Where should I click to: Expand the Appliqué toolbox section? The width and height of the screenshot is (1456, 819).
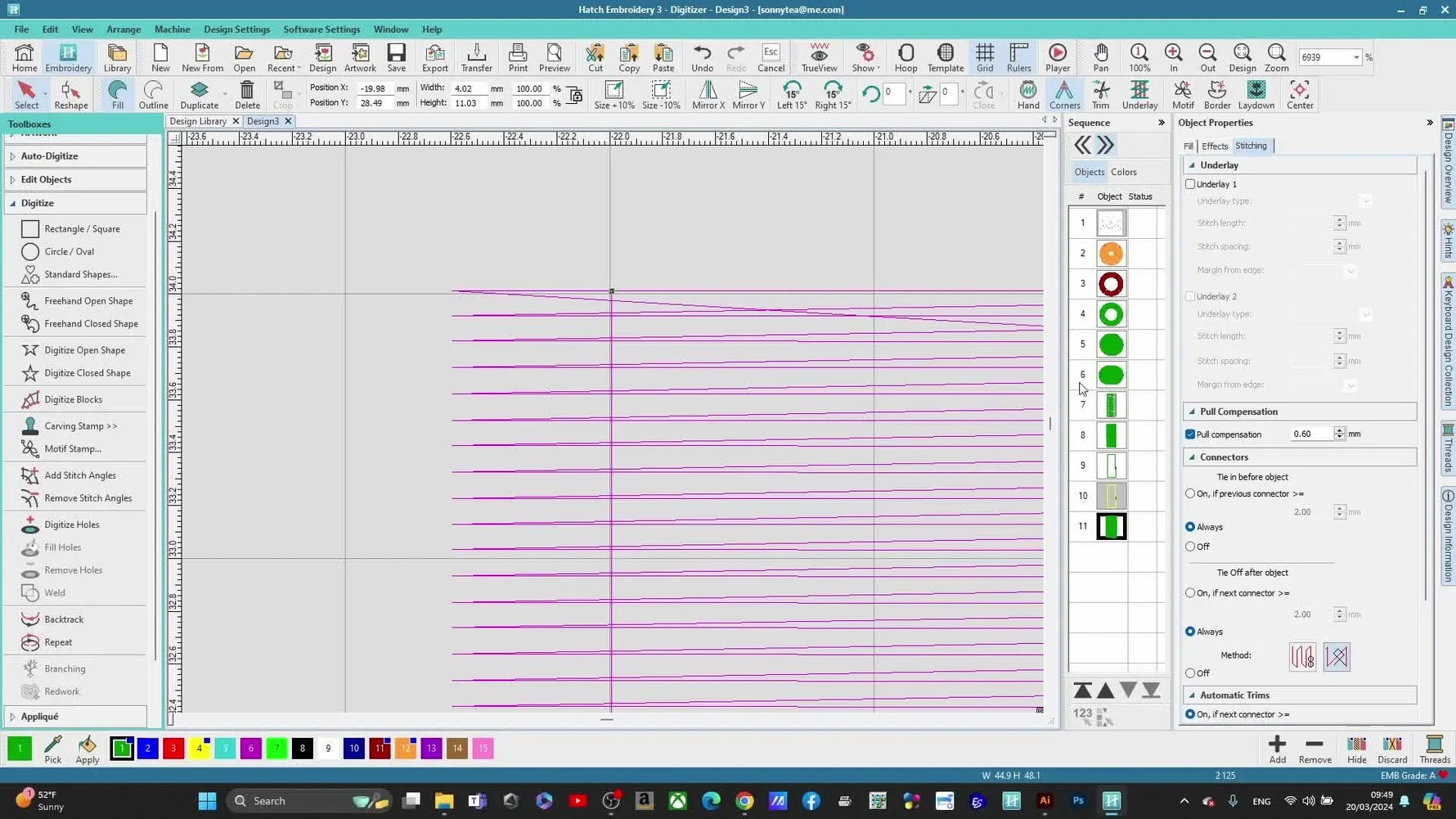39,717
